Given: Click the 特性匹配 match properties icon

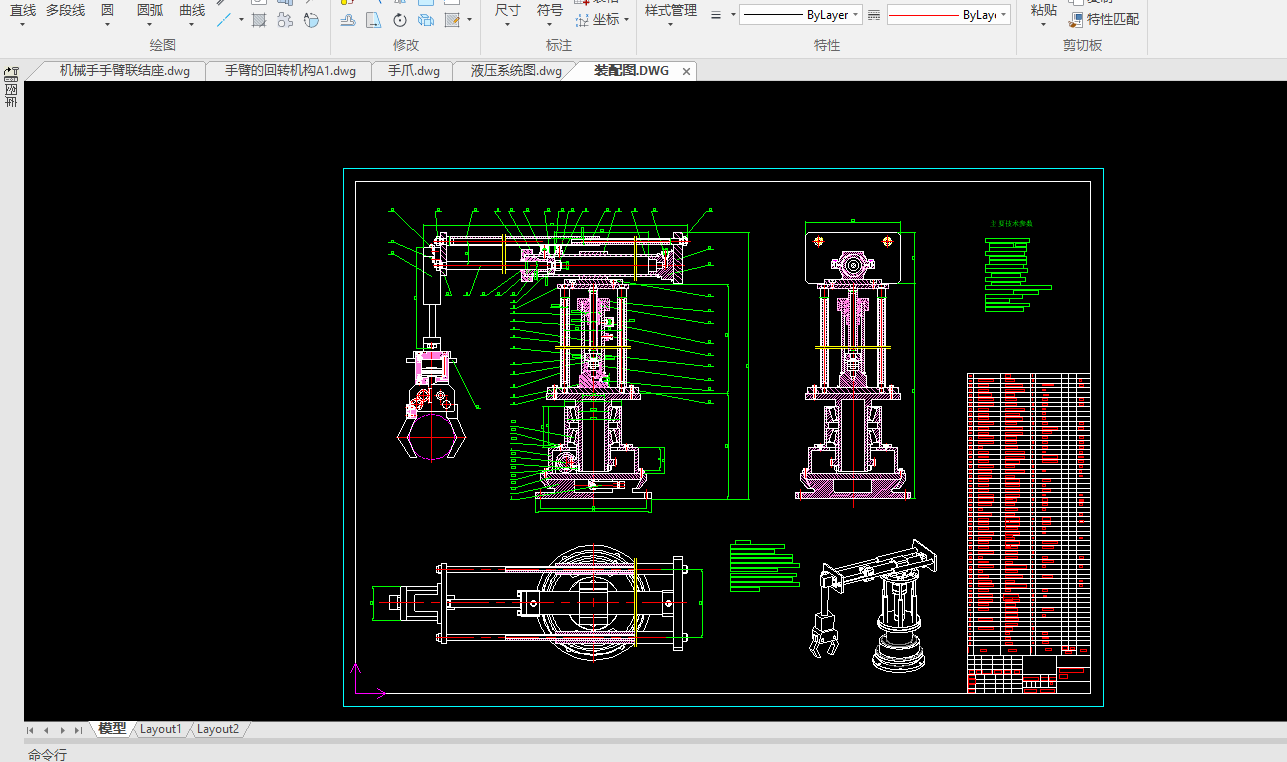Looking at the screenshot, I should pyautogui.click(x=1075, y=19).
